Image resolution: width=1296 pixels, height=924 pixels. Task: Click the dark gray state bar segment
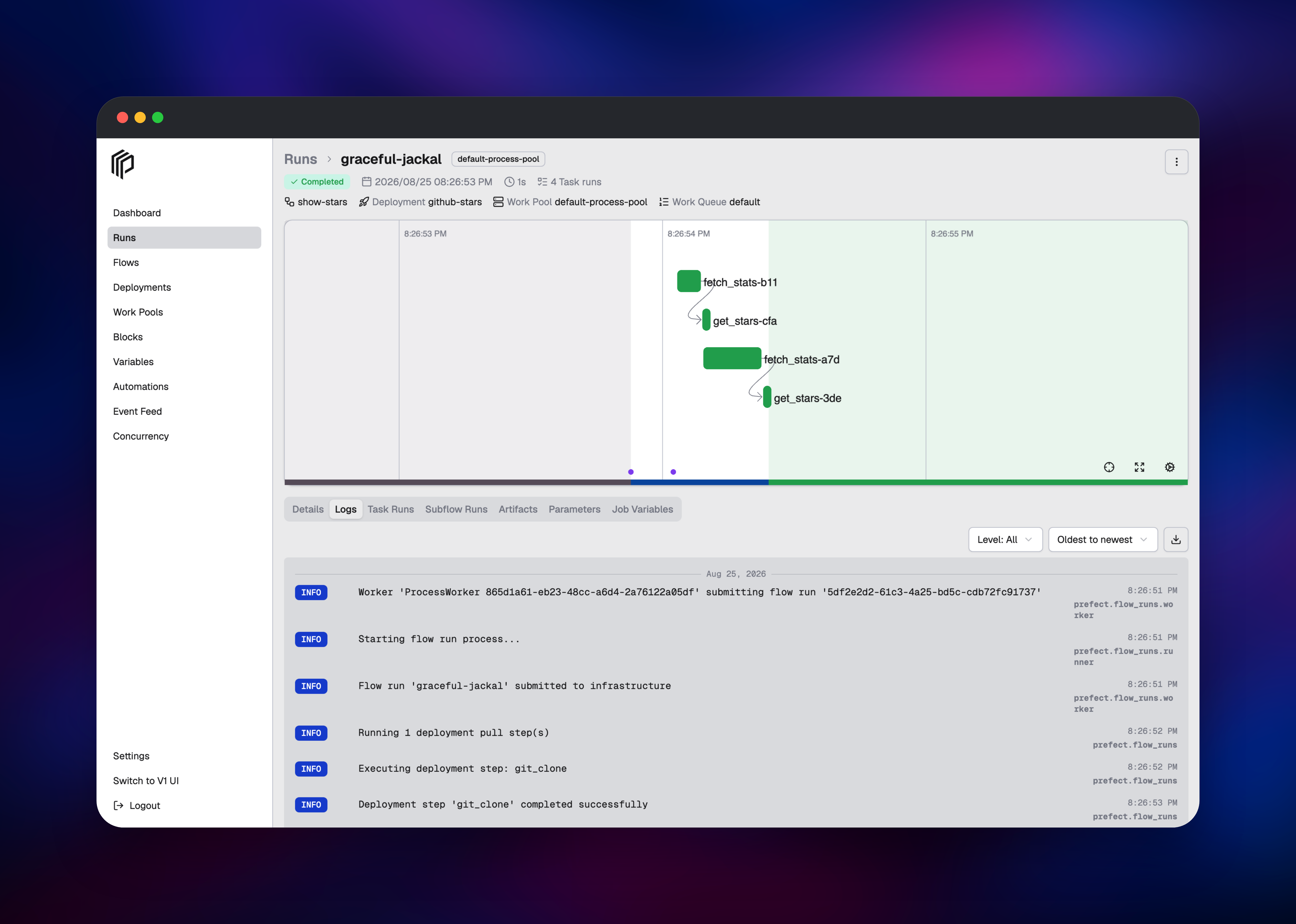pyautogui.click(x=458, y=482)
